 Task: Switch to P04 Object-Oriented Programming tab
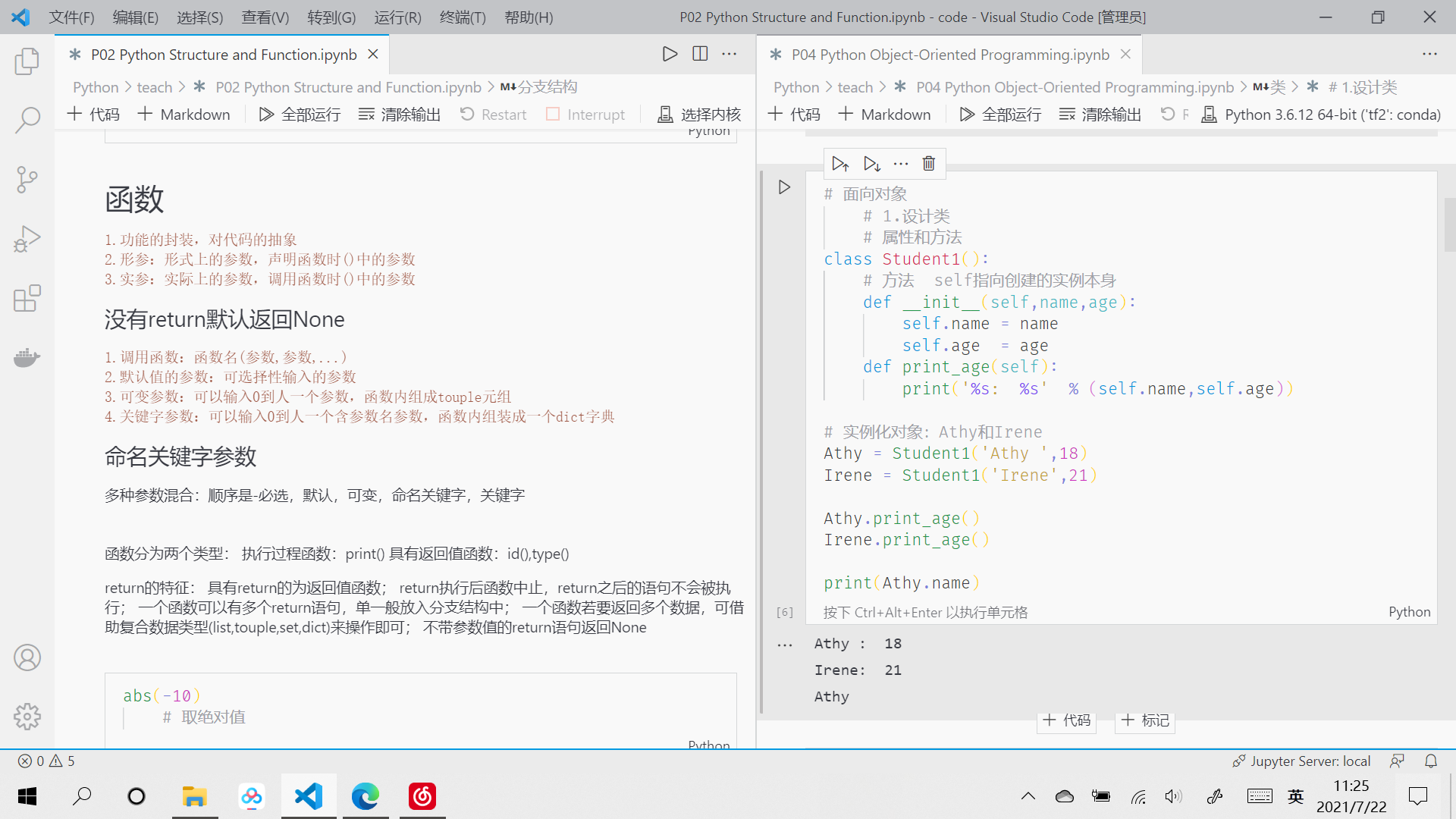click(x=949, y=55)
